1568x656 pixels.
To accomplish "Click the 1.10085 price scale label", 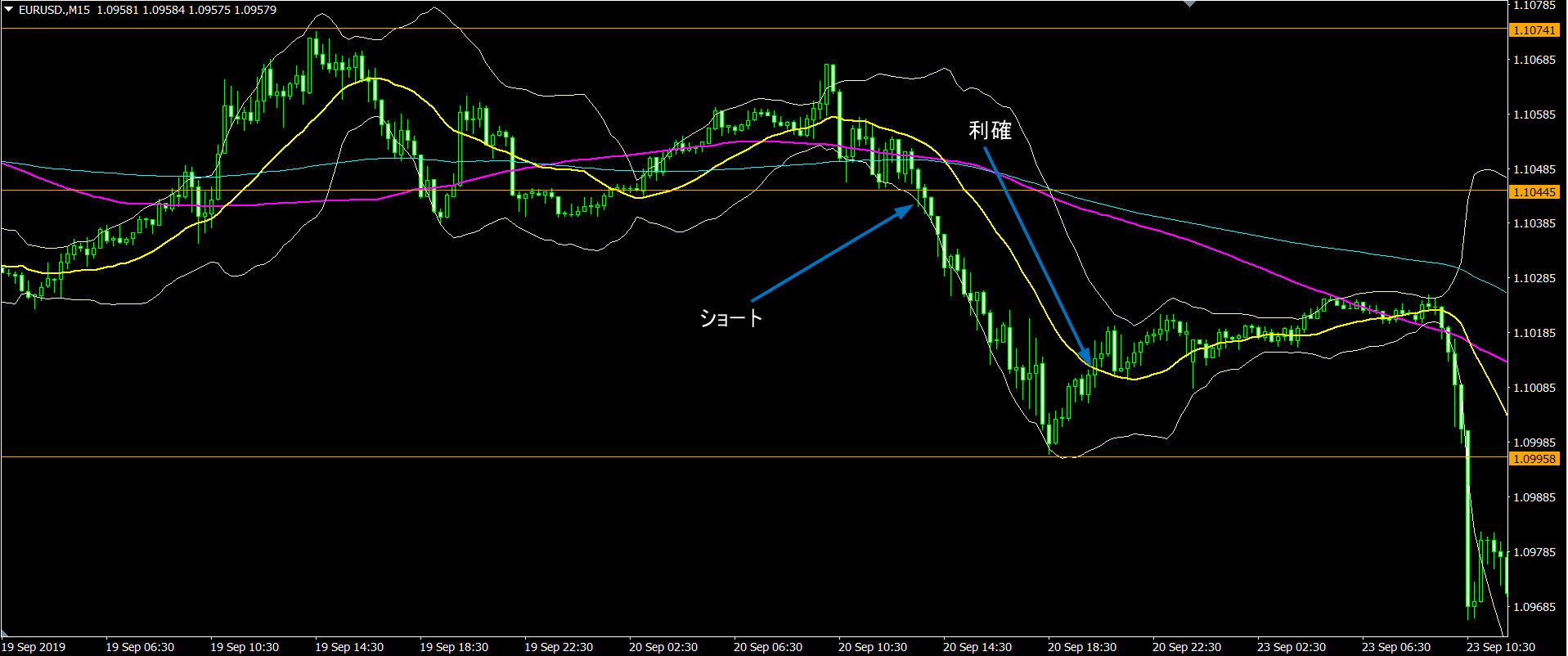I will (x=1534, y=388).
